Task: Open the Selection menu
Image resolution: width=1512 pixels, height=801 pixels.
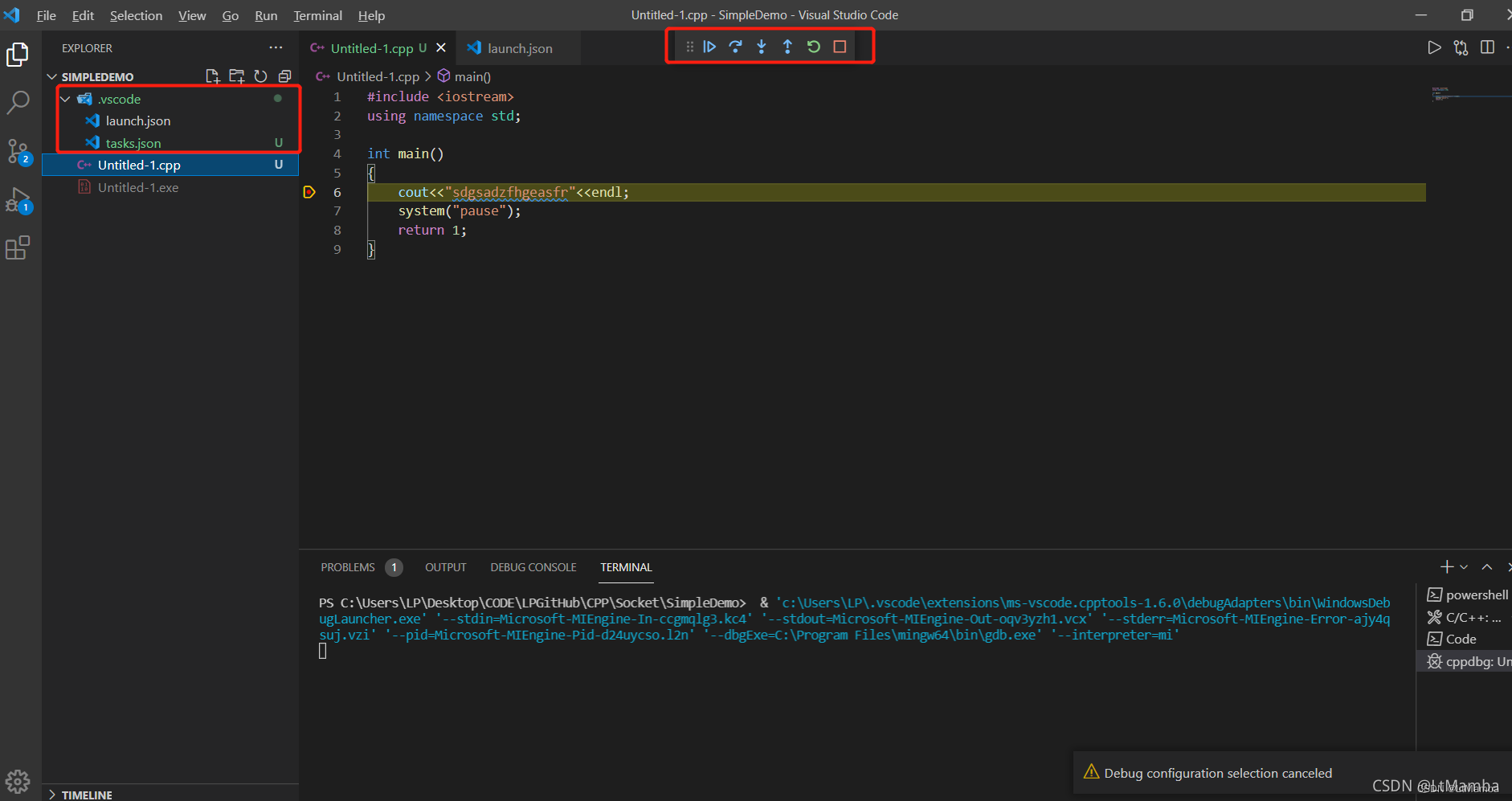Action: click(136, 15)
